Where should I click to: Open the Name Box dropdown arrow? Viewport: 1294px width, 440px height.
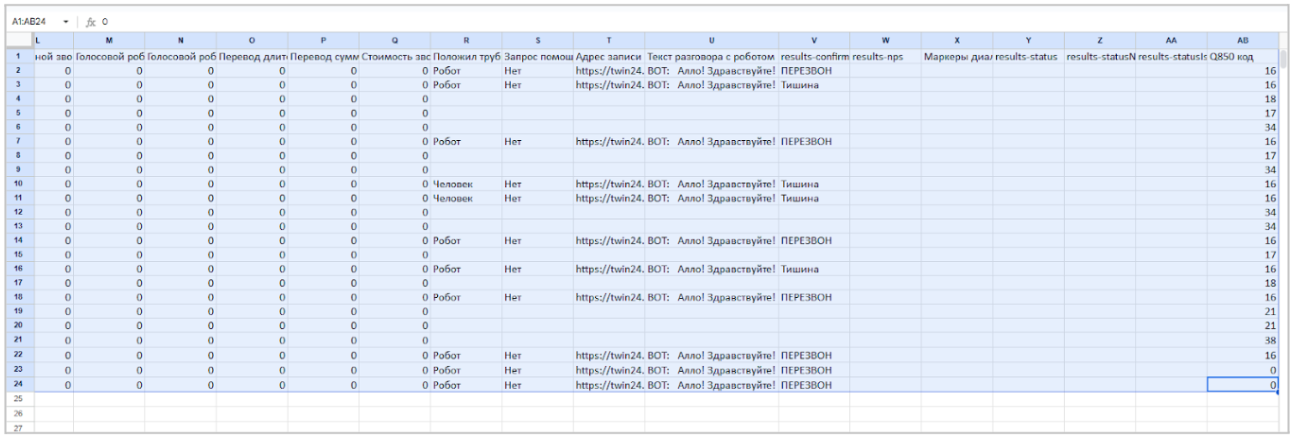[66, 21]
